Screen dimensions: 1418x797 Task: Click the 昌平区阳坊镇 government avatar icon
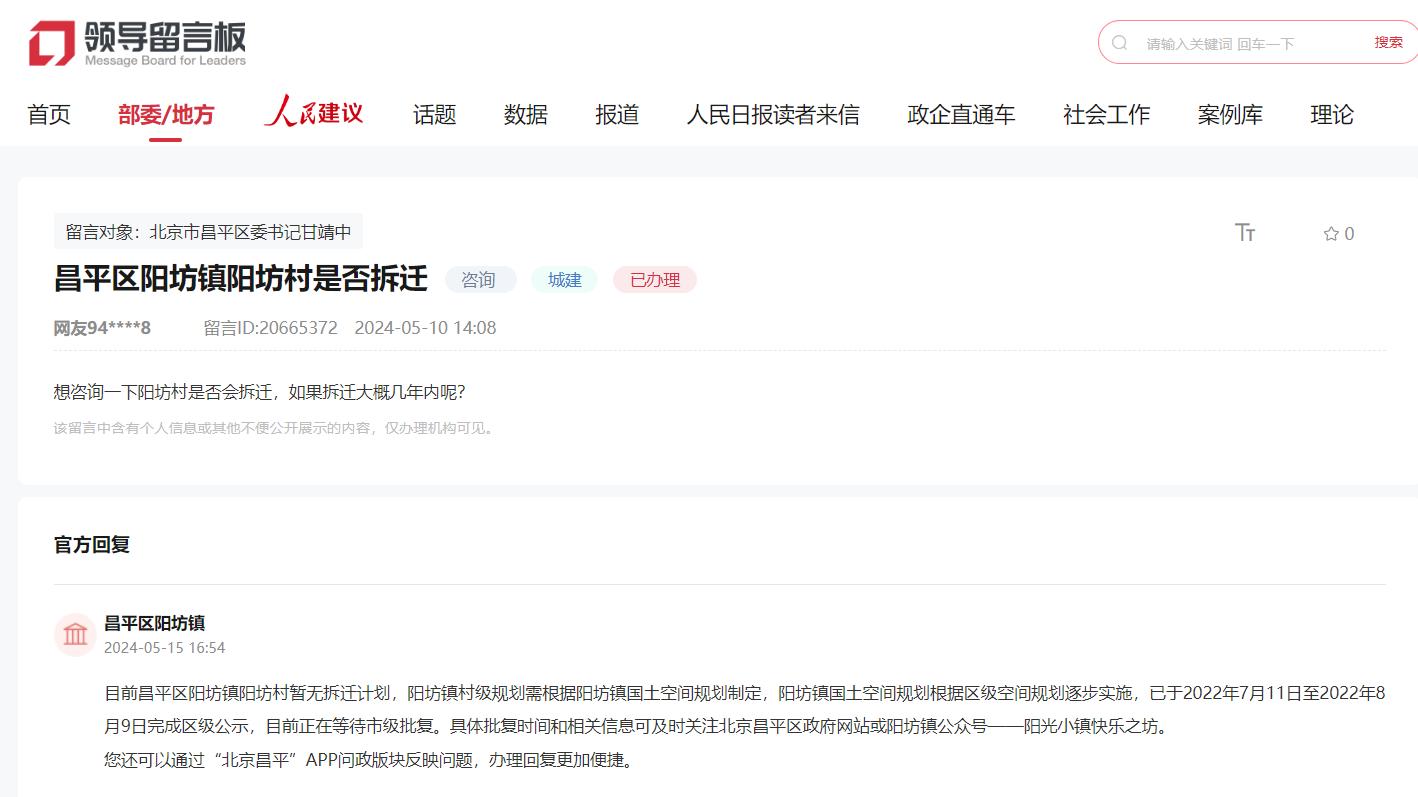(x=75, y=634)
